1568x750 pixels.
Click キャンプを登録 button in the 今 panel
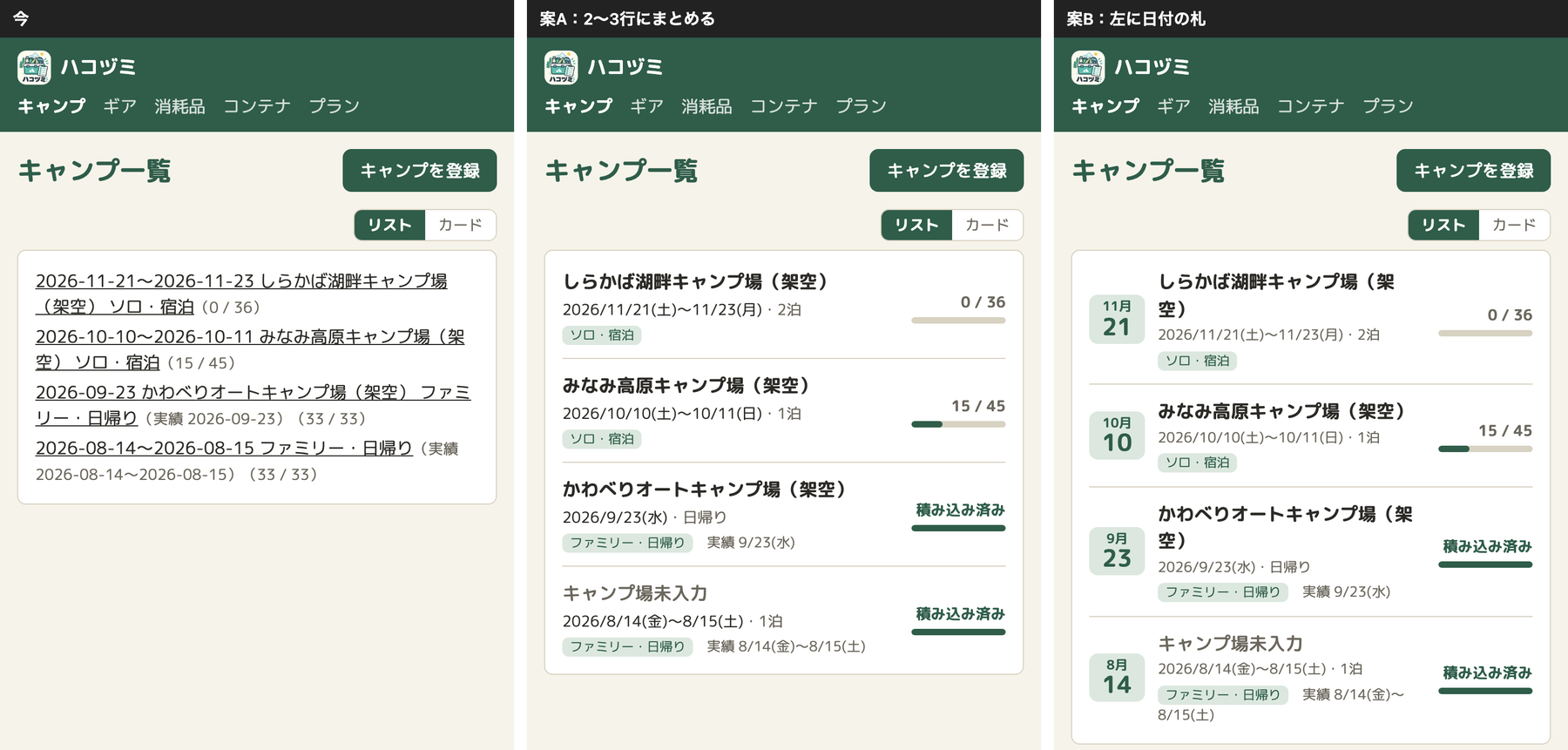point(420,171)
